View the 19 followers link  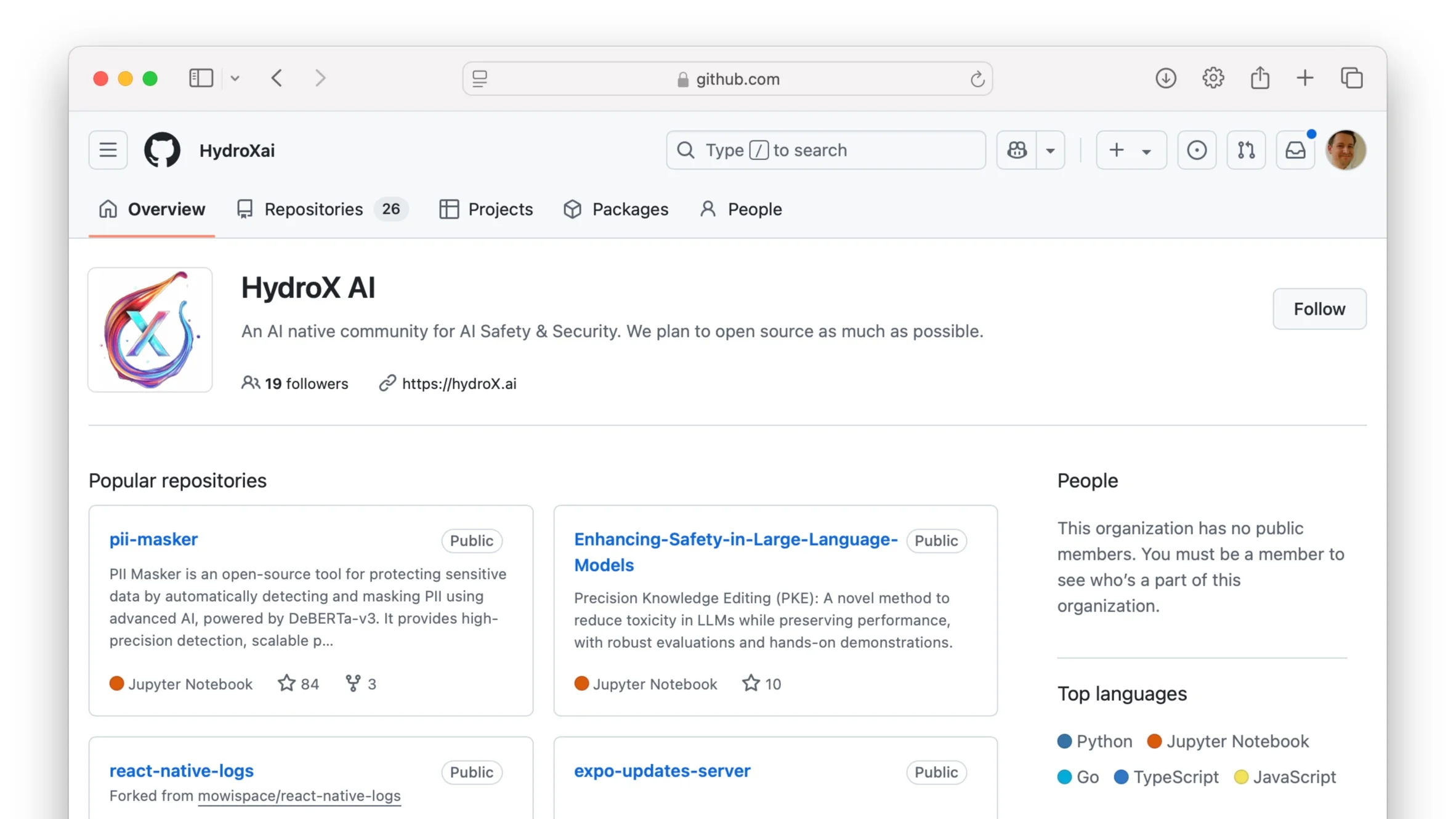[x=294, y=384]
